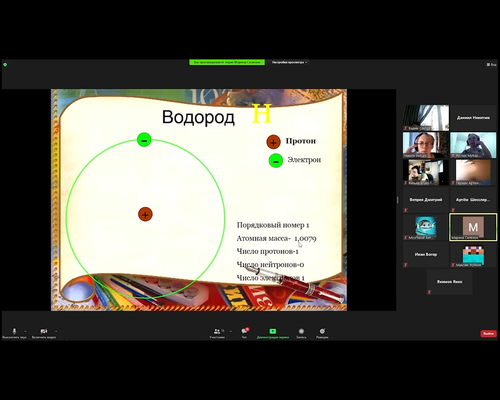The width and height of the screenshot is (500, 400).
Task: Click muted mic icon on Артём Шесслер tile
Action: (453, 210)
